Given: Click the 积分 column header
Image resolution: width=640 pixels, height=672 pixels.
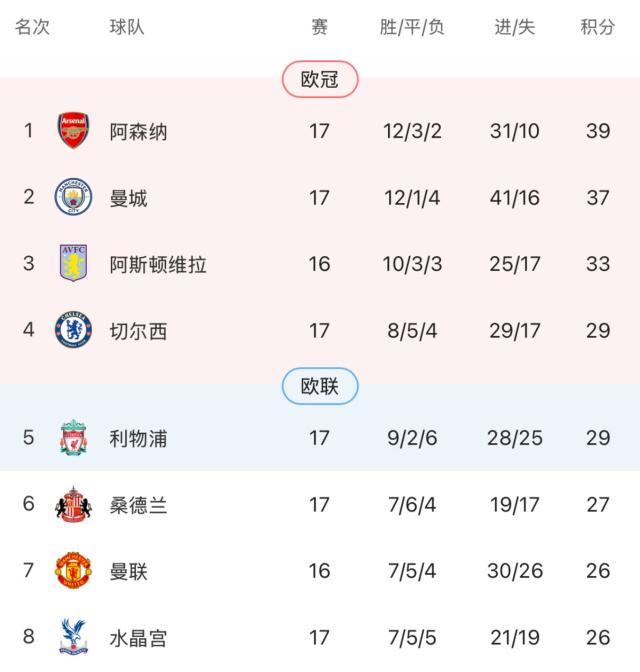Looking at the screenshot, I should 597,27.
